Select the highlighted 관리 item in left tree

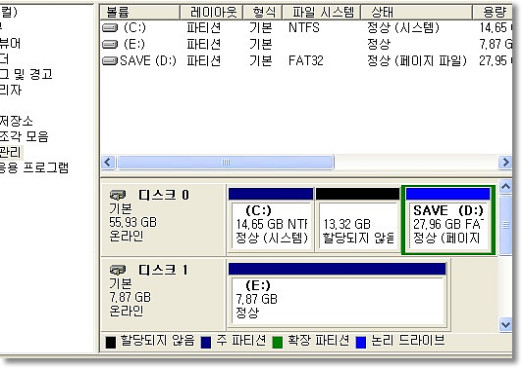pyautogui.click(x=10, y=152)
